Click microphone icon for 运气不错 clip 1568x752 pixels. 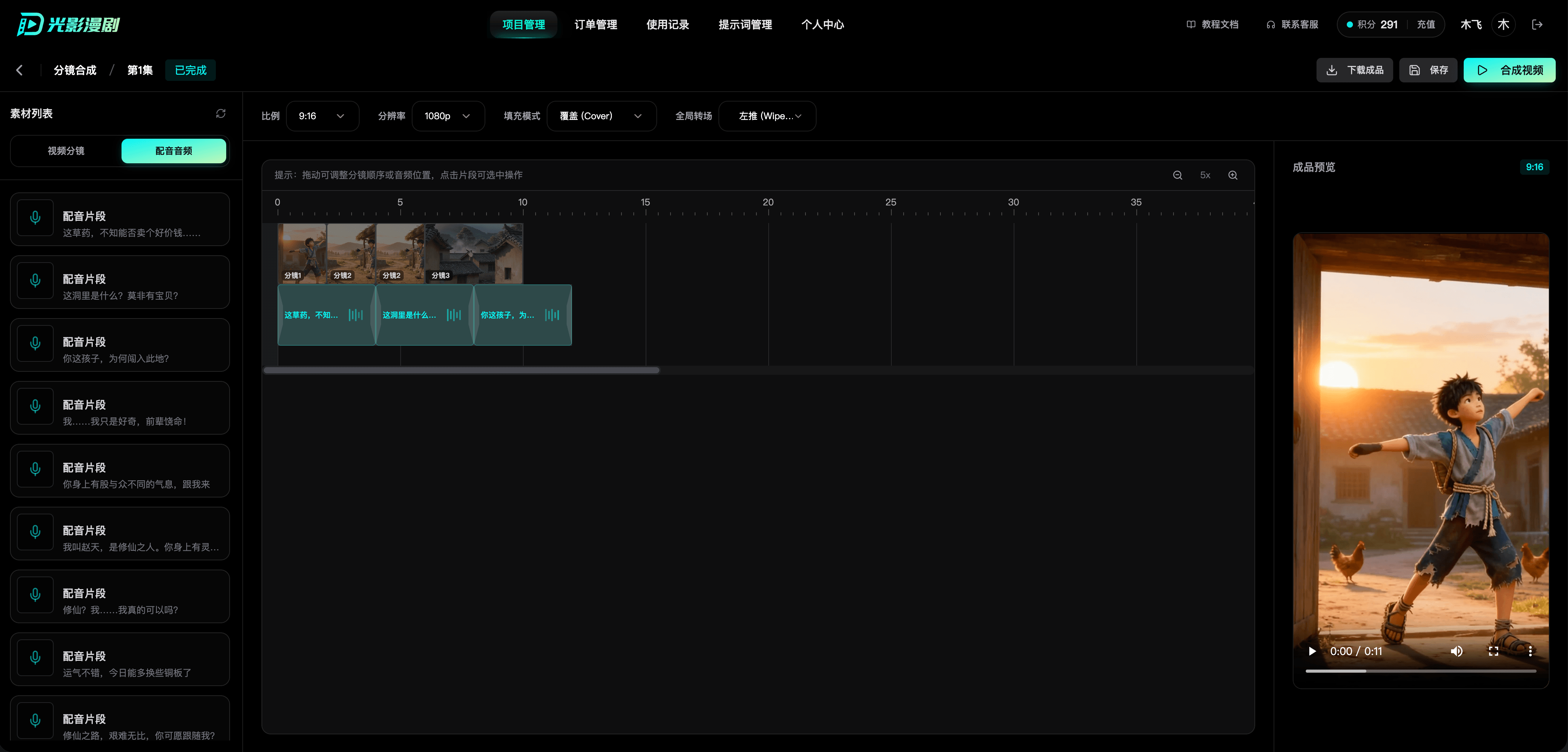pos(35,658)
